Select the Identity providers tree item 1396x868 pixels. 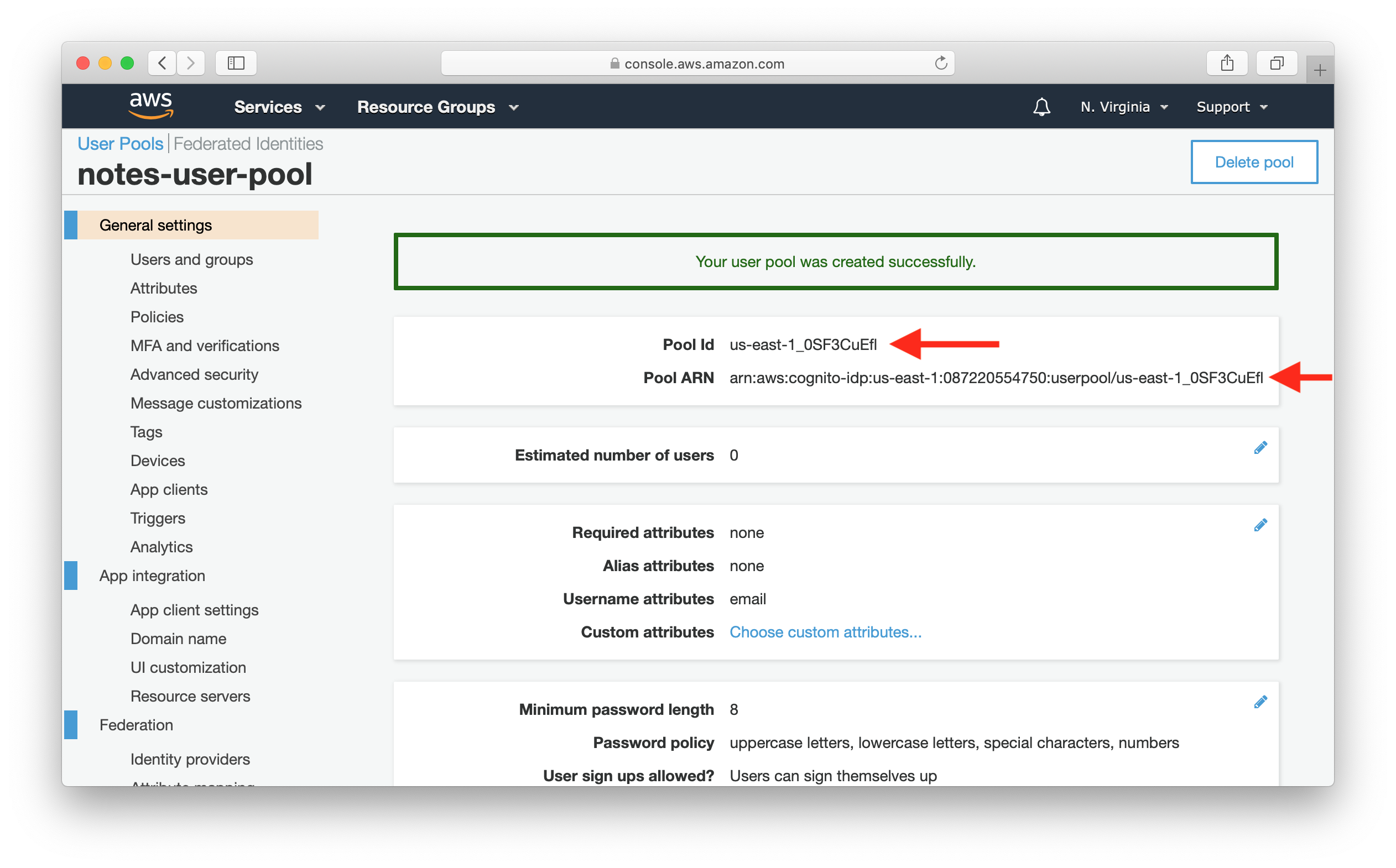pos(190,757)
